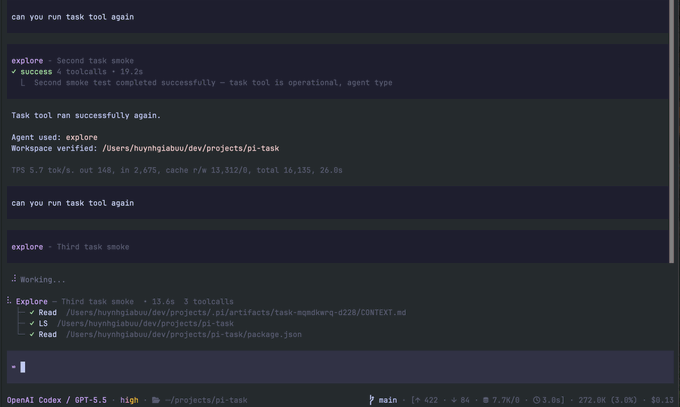
Task: Click the 'success' status label
Action: [36, 72]
